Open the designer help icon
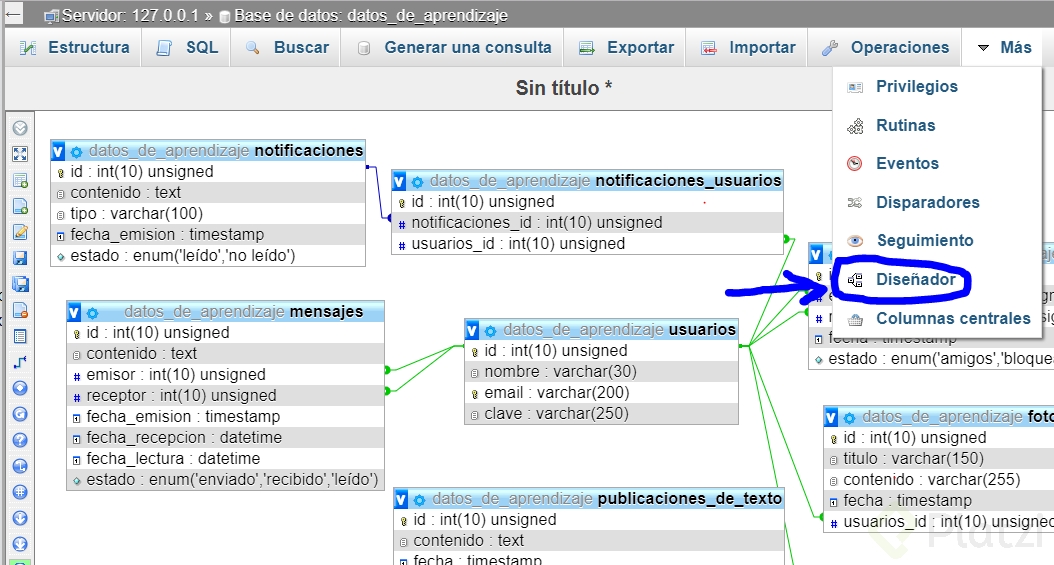Viewport: 1054px width, 565px height. [20, 440]
